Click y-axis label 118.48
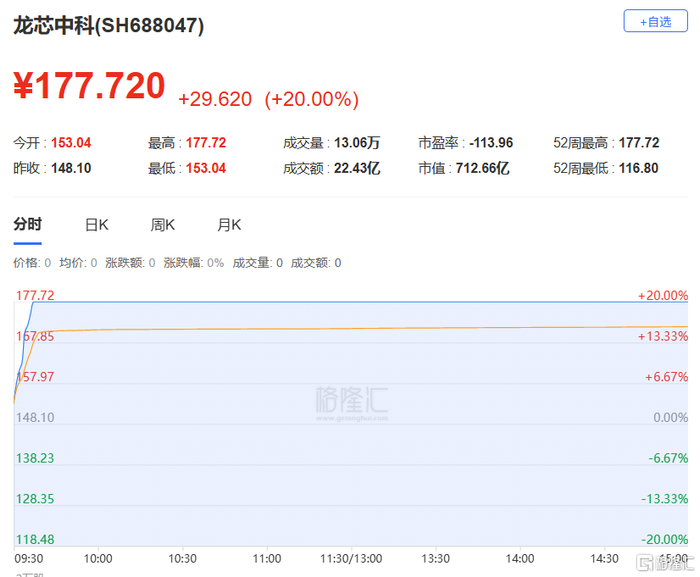This screenshot has height=577, width=700. pos(35,539)
